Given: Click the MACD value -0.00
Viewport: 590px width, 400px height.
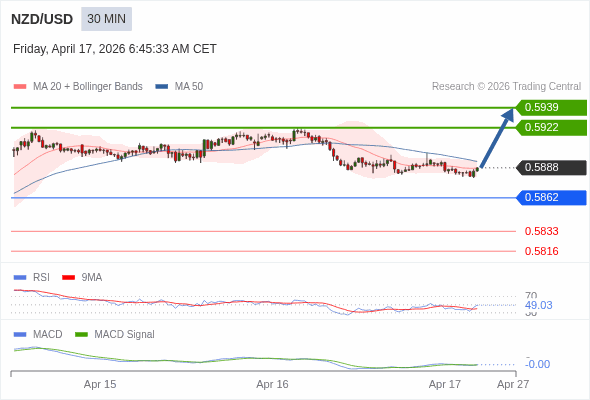Looking at the screenshot, I should [538, 364].
